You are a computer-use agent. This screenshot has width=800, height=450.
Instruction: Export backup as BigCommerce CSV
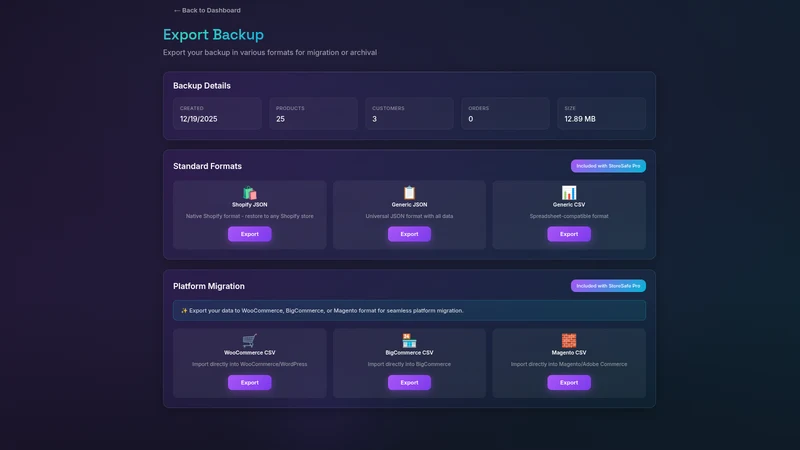point(409,383)
